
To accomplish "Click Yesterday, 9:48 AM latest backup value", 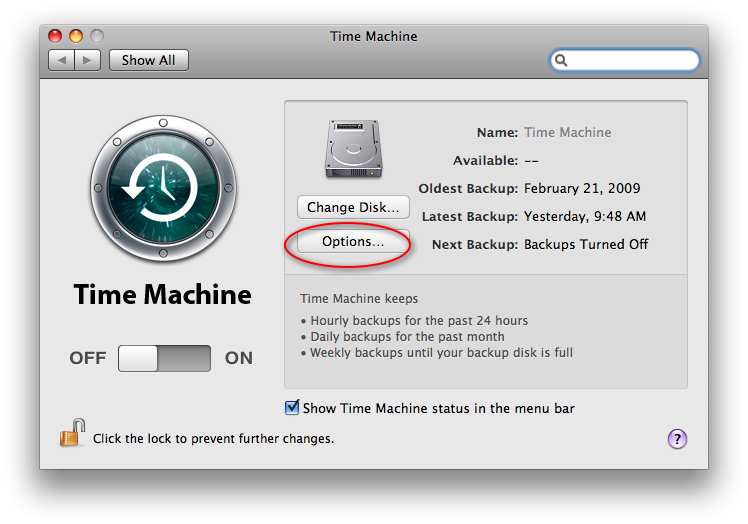I will (x=585, y=217).
